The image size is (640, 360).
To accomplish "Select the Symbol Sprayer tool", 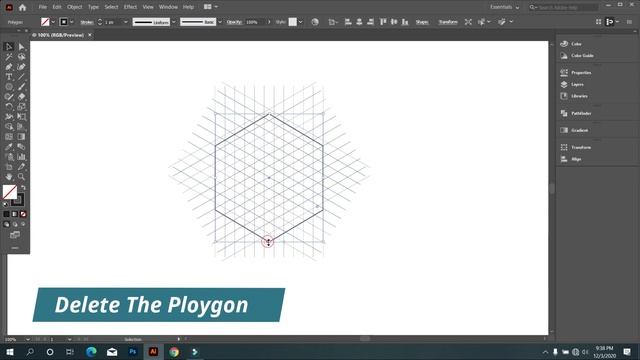I will click(x=9, y=157).
